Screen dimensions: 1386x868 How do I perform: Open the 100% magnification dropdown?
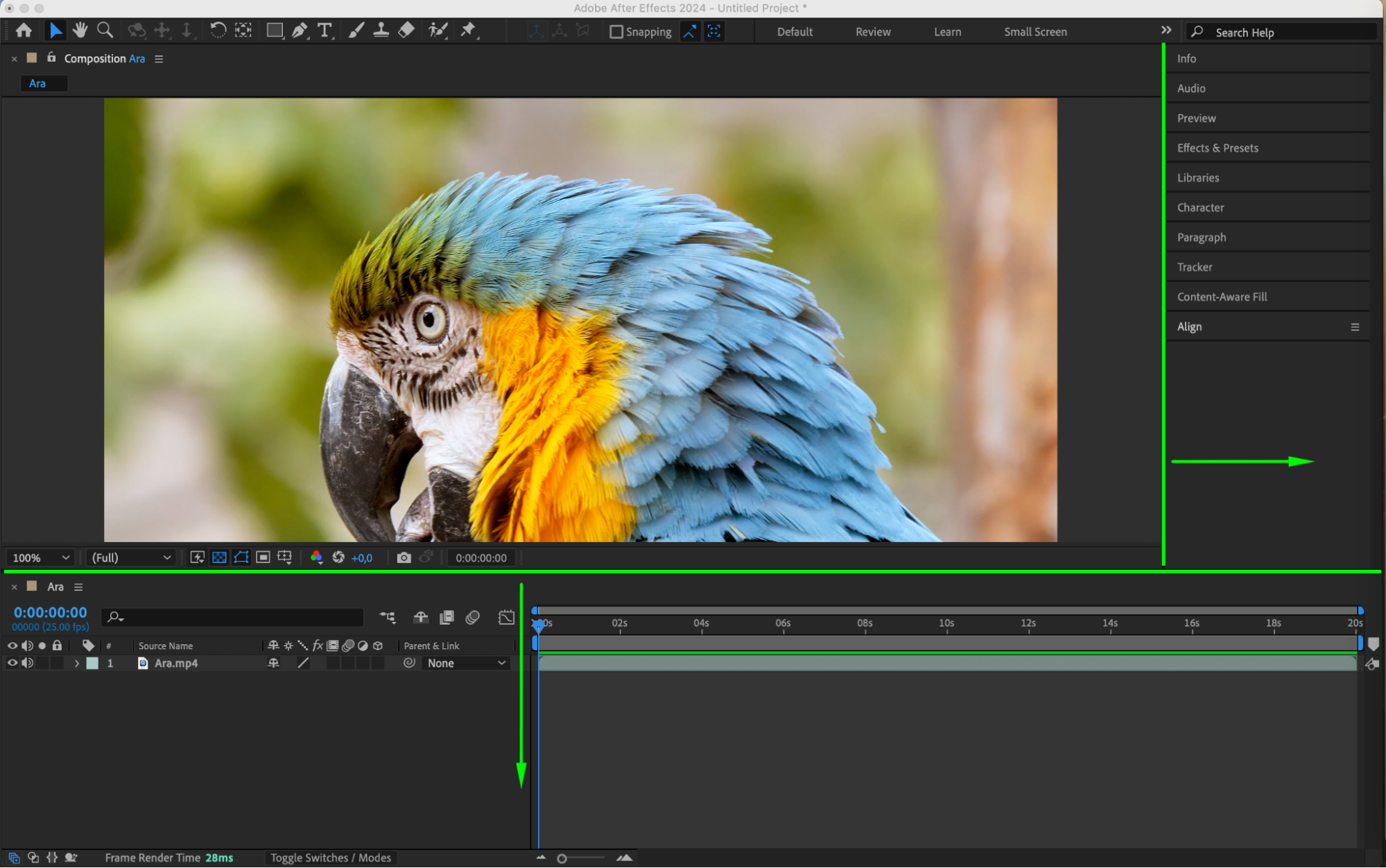[x=41, y=557]
